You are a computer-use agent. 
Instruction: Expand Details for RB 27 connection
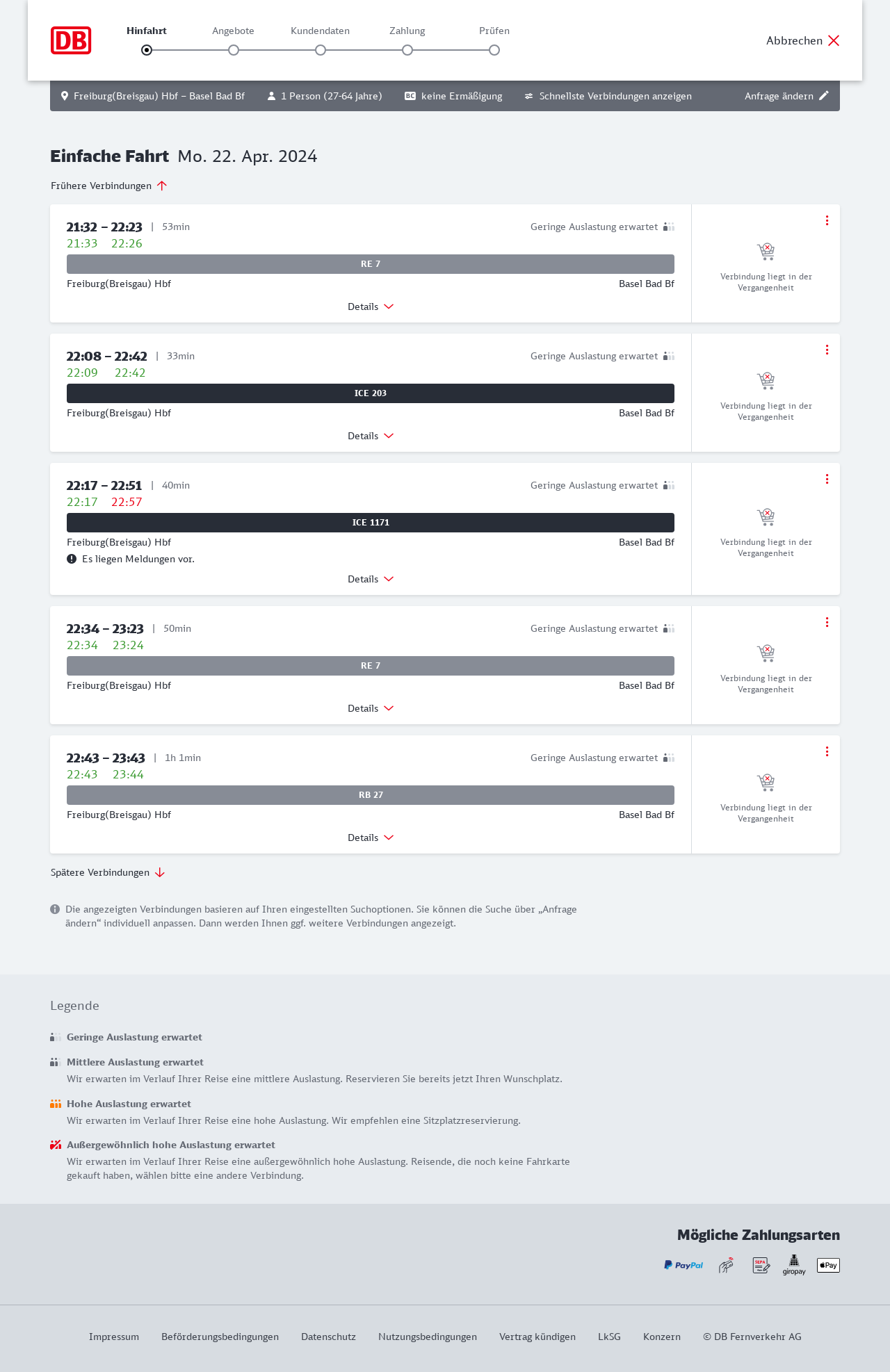click(x=371, y=838)
